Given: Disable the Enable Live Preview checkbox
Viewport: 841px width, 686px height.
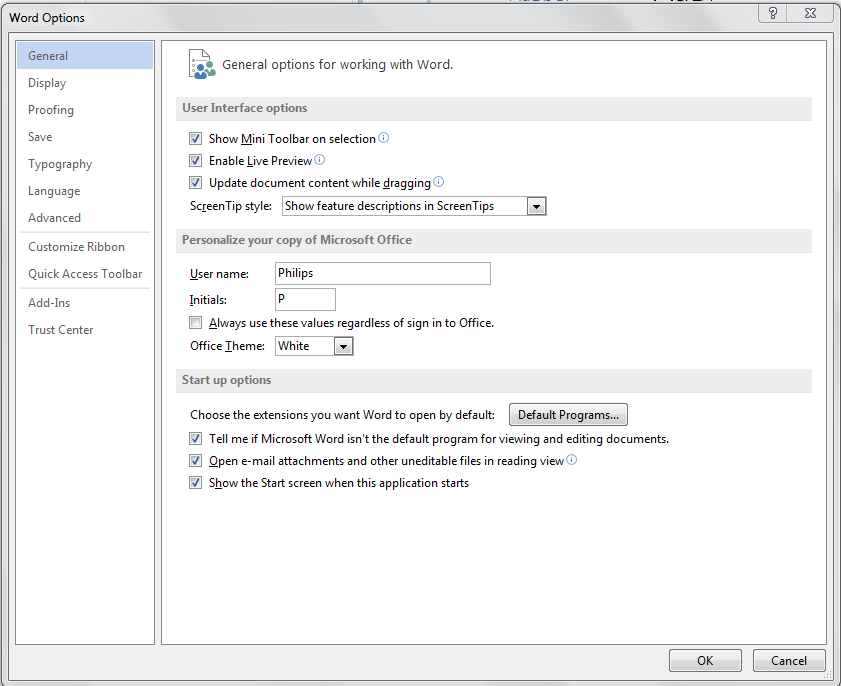Looking at the screenshot, I should (195, 161).
